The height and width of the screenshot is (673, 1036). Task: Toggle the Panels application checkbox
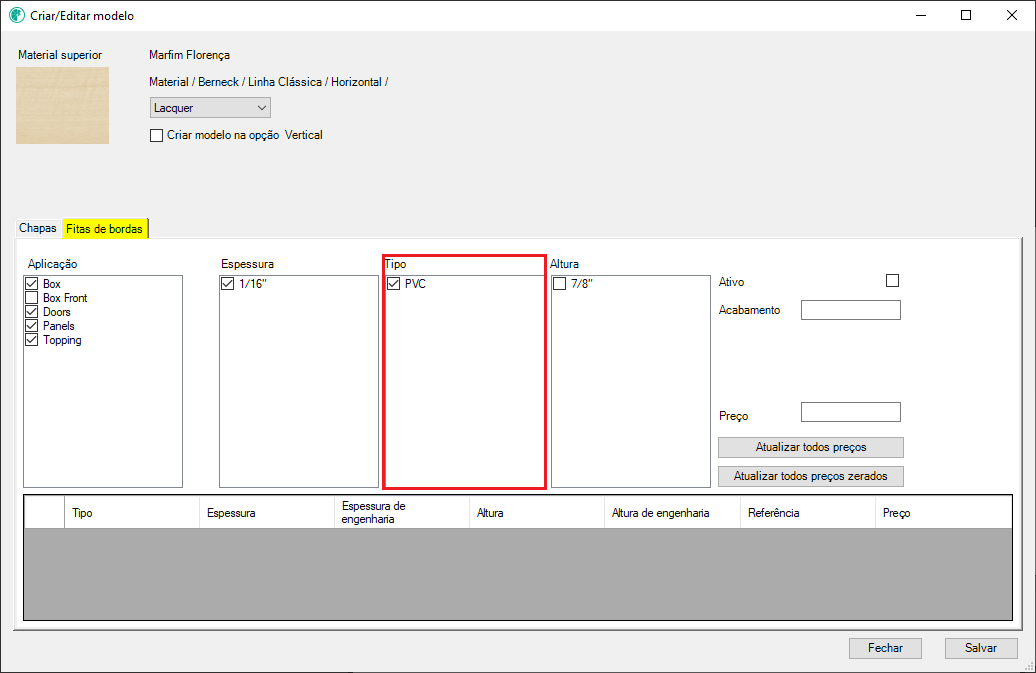pos(32,326)
